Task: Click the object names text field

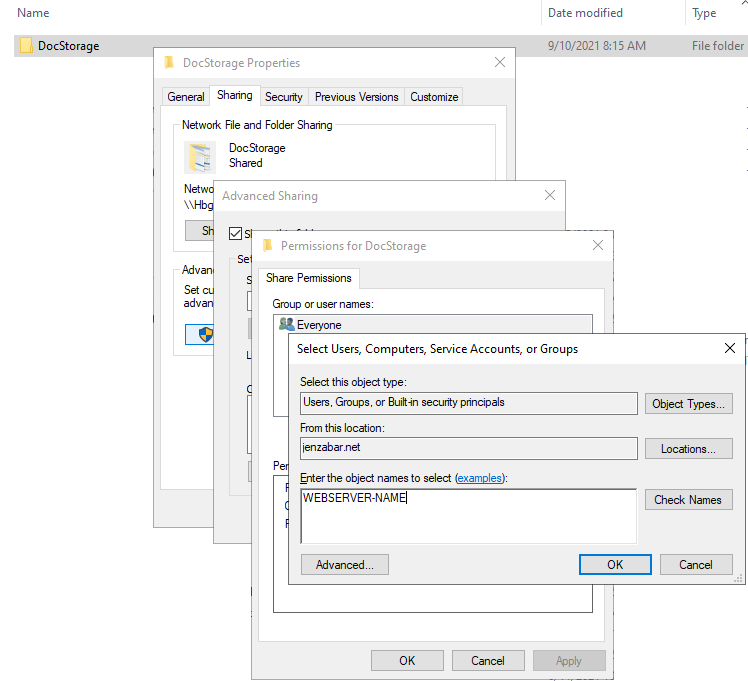Action: (x=468, y=515)
